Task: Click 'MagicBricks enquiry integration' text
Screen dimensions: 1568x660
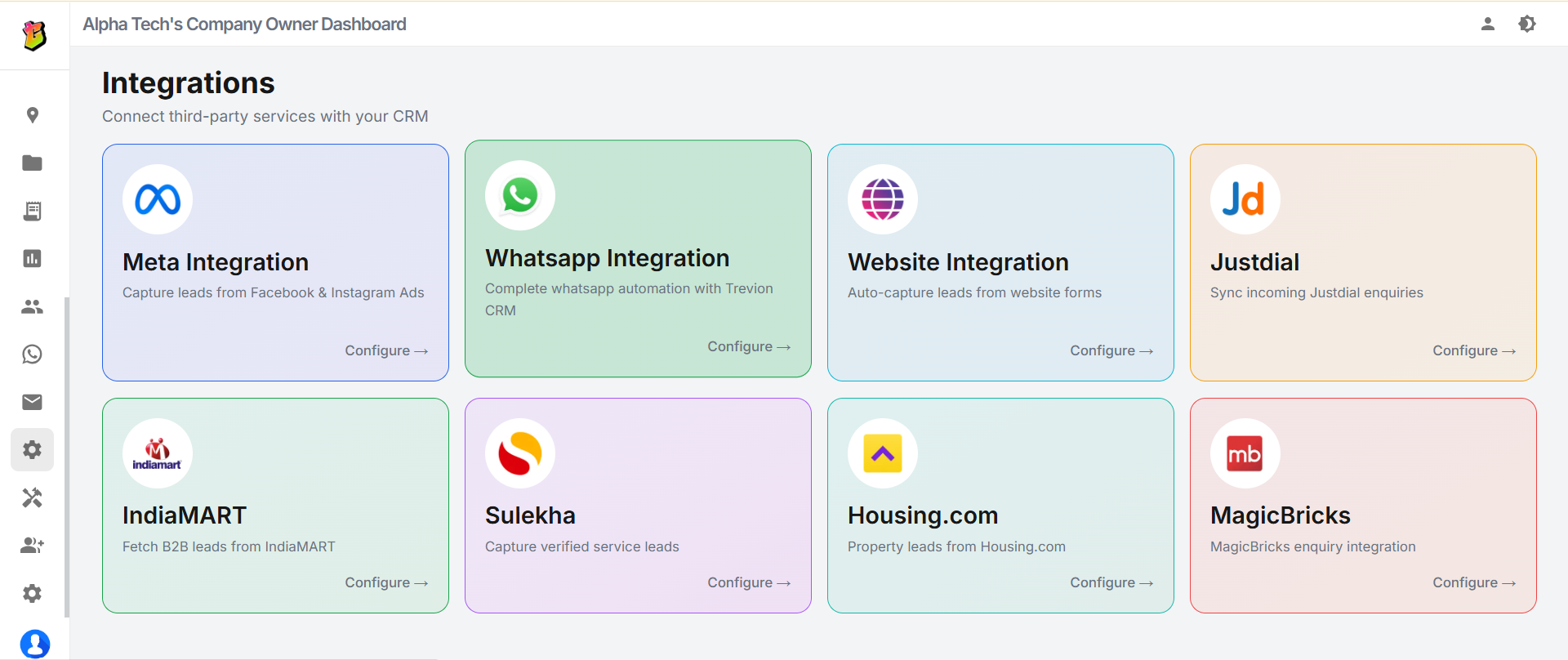Action: (x=1313, y=546)
